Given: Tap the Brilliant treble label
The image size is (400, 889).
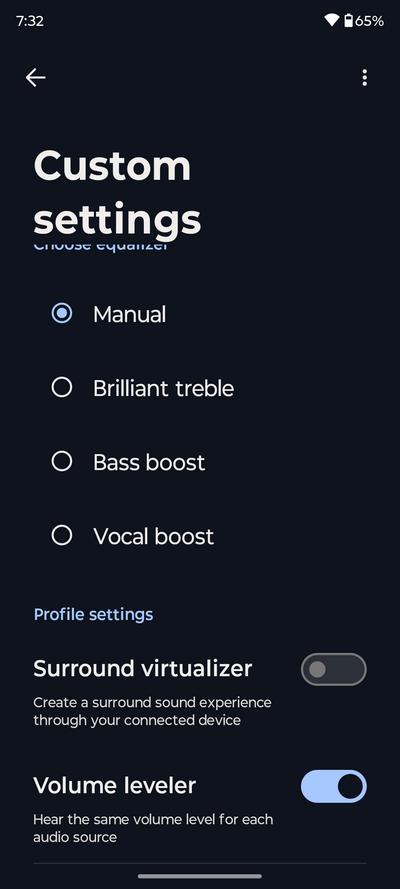Looking at the screenshot, I should click(x=163, y=388).
